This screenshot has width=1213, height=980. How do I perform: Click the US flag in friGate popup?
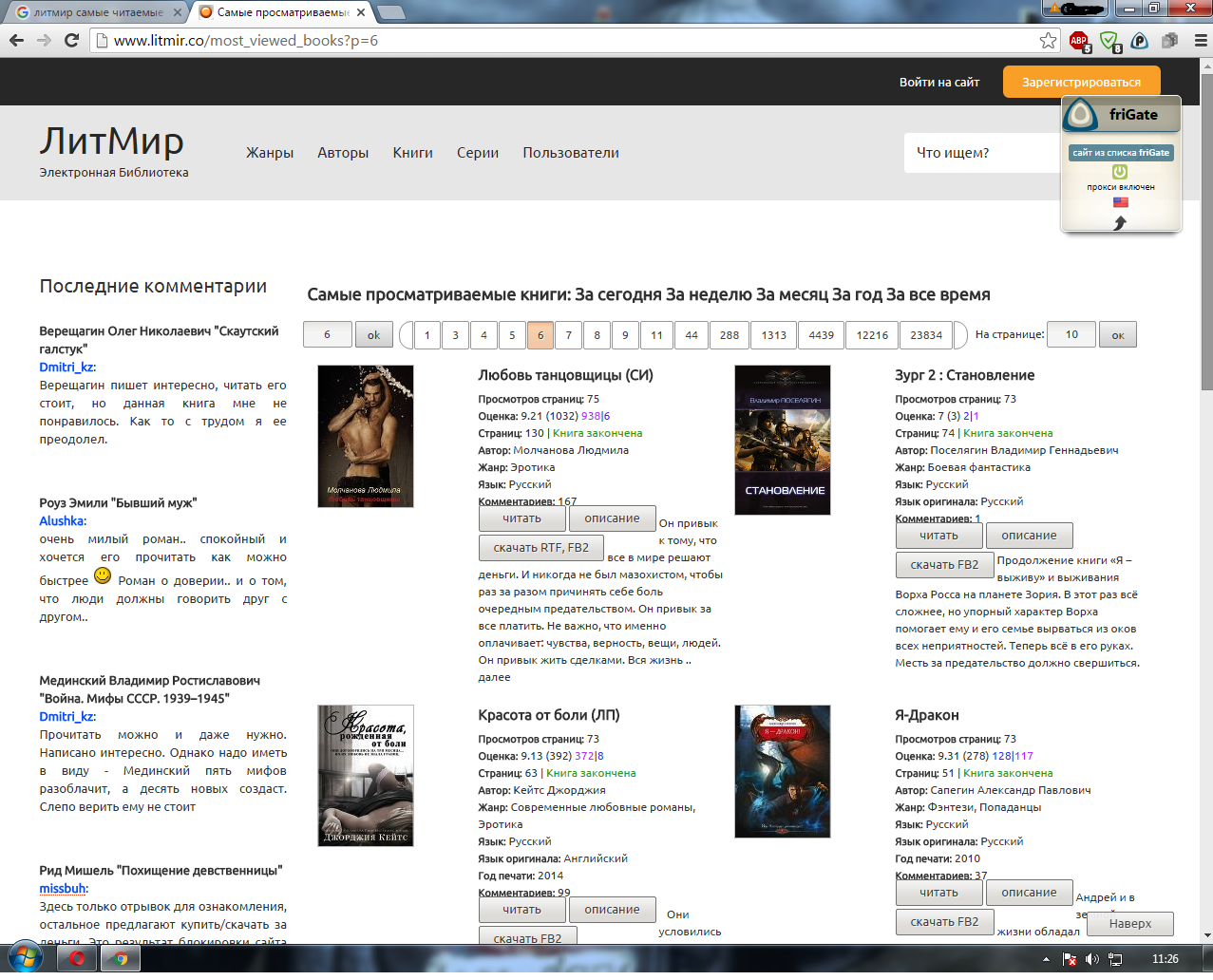click(x=1121, y=202)
